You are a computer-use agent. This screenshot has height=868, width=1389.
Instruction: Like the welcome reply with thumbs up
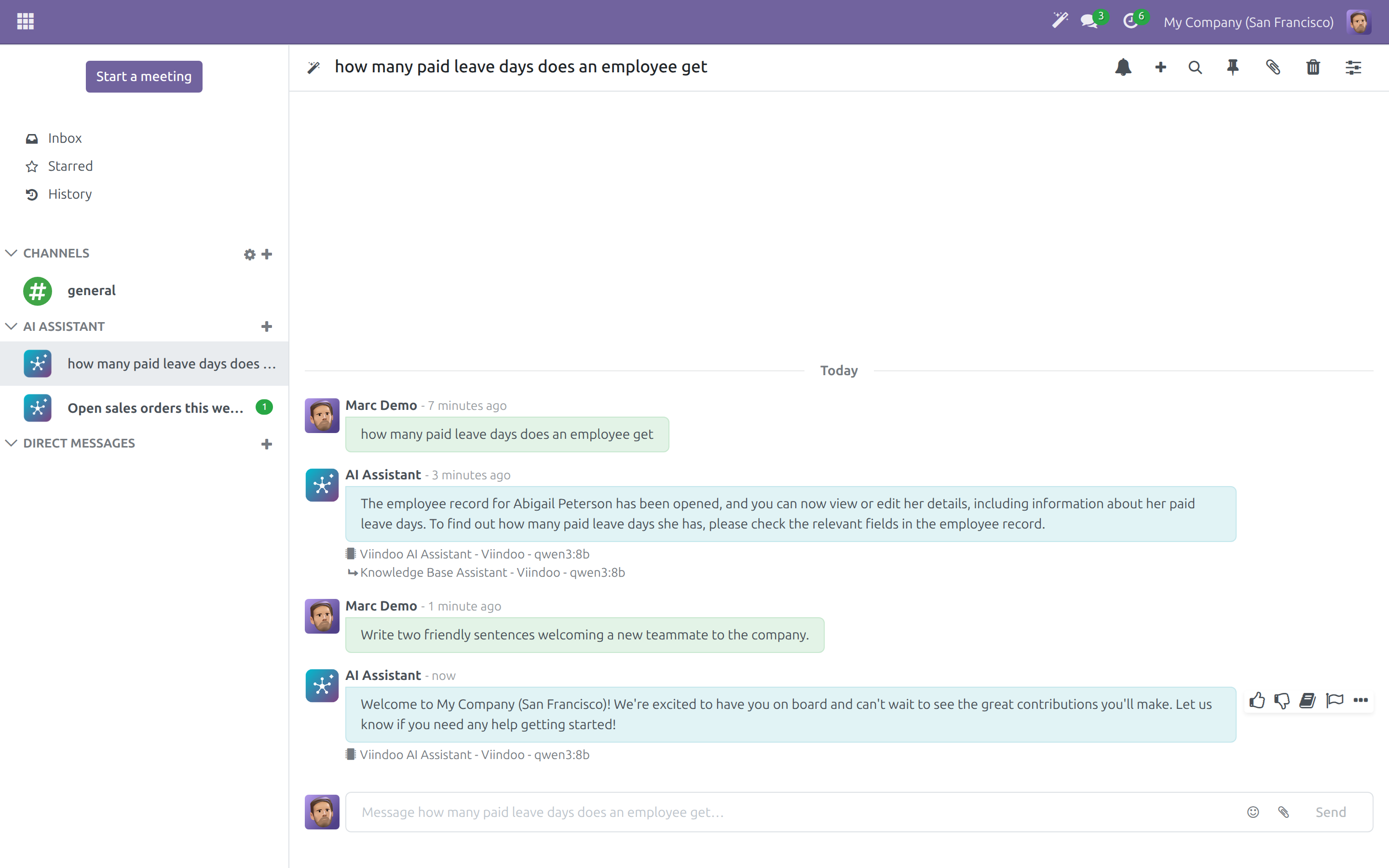[1257, 700]
